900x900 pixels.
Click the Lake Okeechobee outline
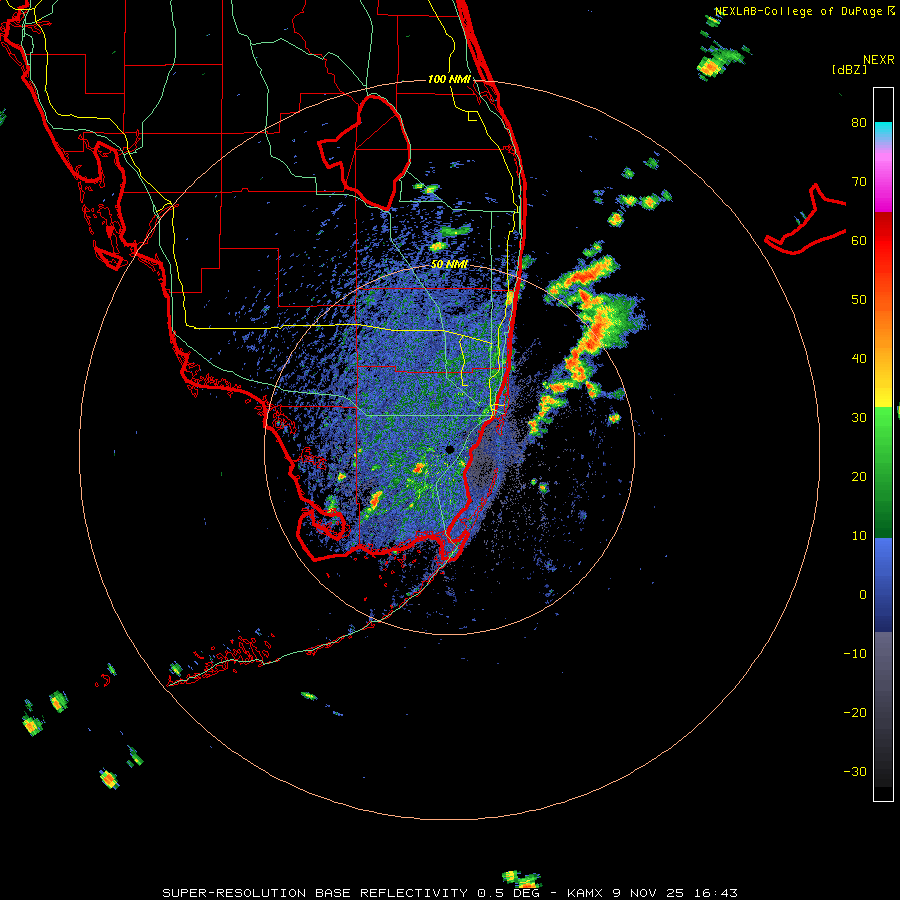(x=364, y=153)
